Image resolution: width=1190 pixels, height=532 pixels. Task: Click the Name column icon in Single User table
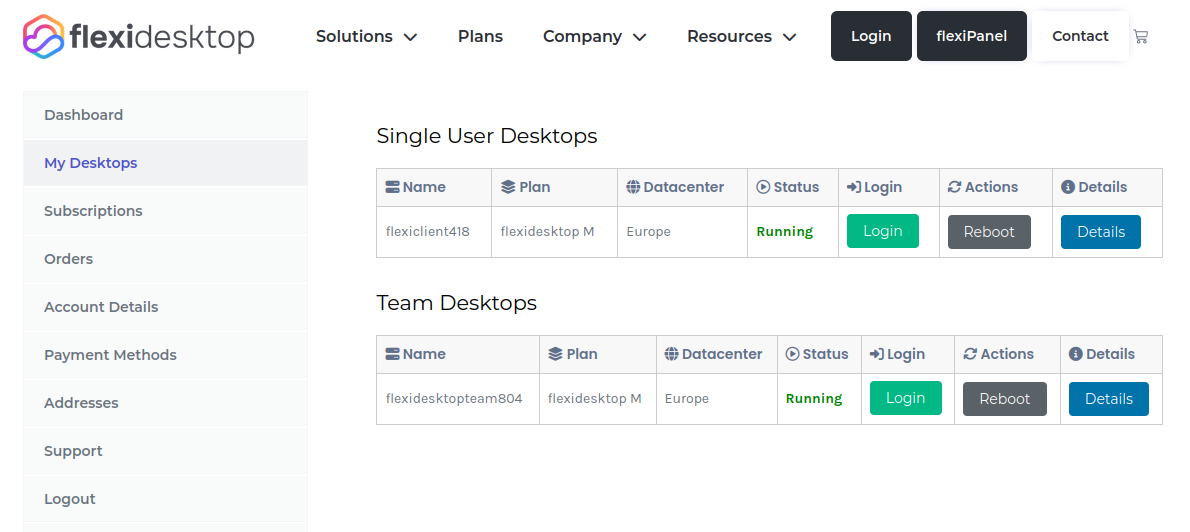(x=392, y=187)
